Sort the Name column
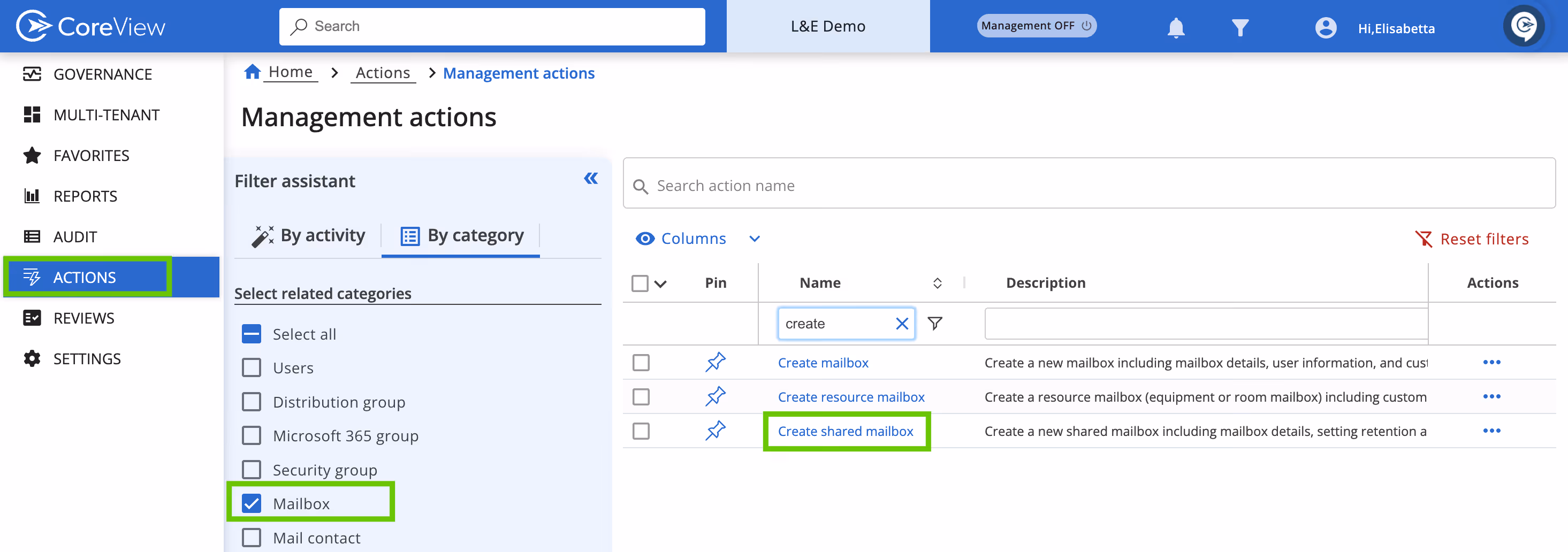The height and width of the screenshot is (552, 1568). [937, 282]
